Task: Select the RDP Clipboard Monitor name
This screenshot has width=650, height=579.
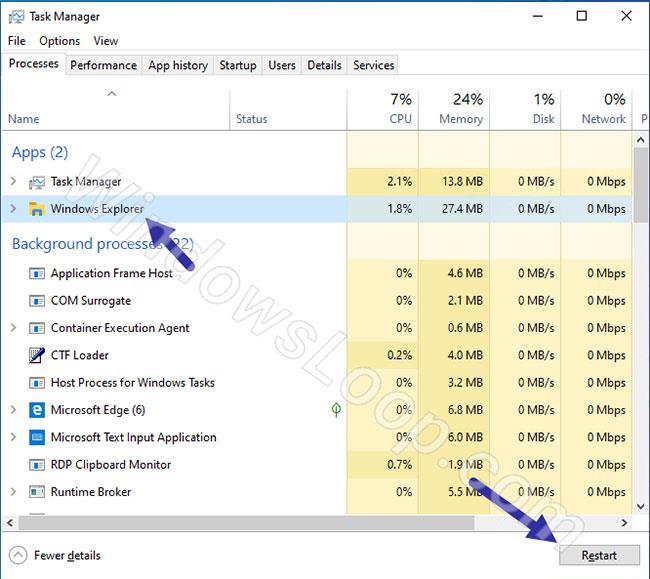Action: click(x=111, y=465)
